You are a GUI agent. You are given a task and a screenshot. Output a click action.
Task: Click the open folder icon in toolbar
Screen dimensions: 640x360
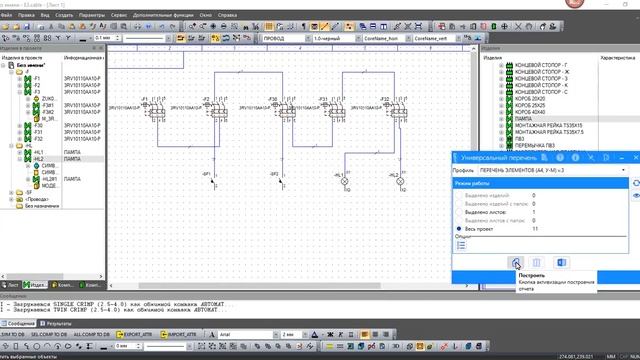tap(16, 27)
